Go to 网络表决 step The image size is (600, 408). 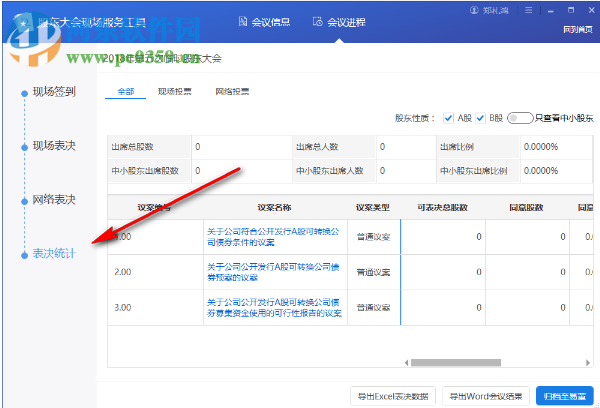(54, 200)
